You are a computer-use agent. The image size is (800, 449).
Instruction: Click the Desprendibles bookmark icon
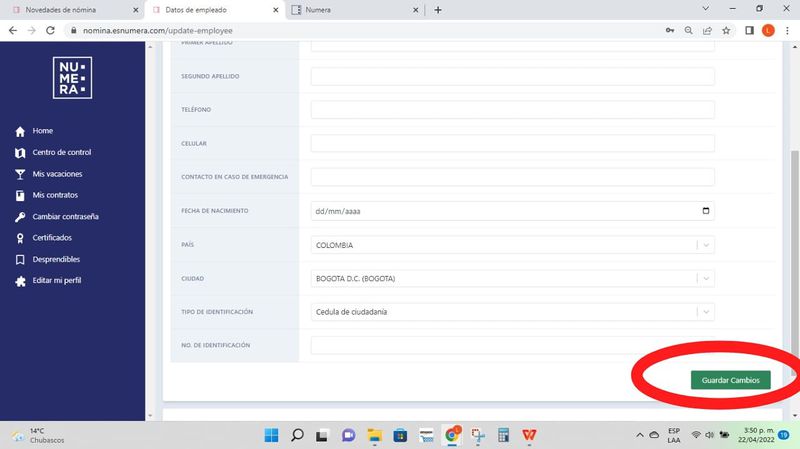(20, 259)
